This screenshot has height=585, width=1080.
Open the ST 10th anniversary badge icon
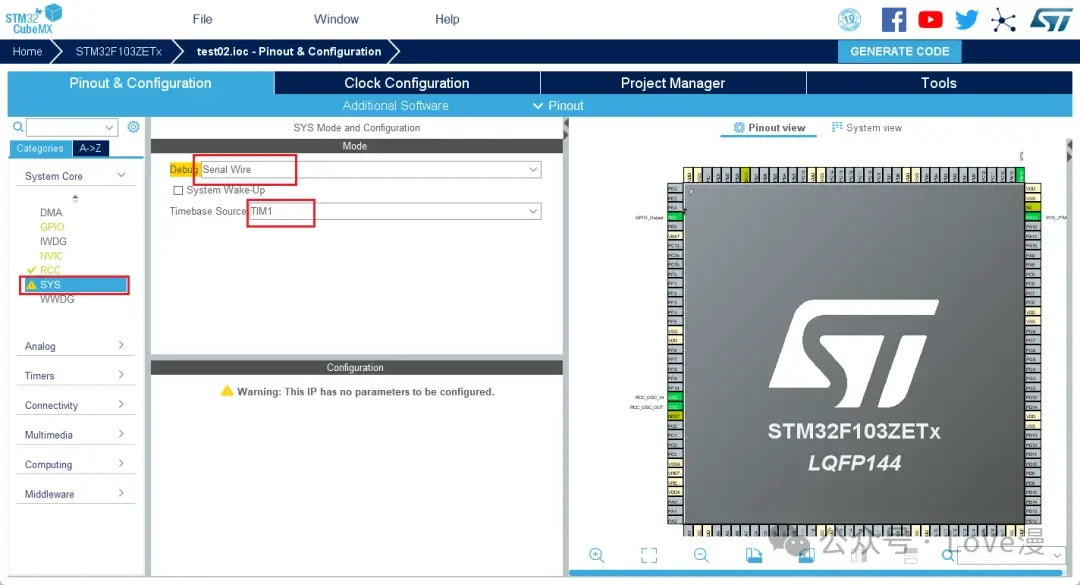pyautogui.click(x=849, y=19)
